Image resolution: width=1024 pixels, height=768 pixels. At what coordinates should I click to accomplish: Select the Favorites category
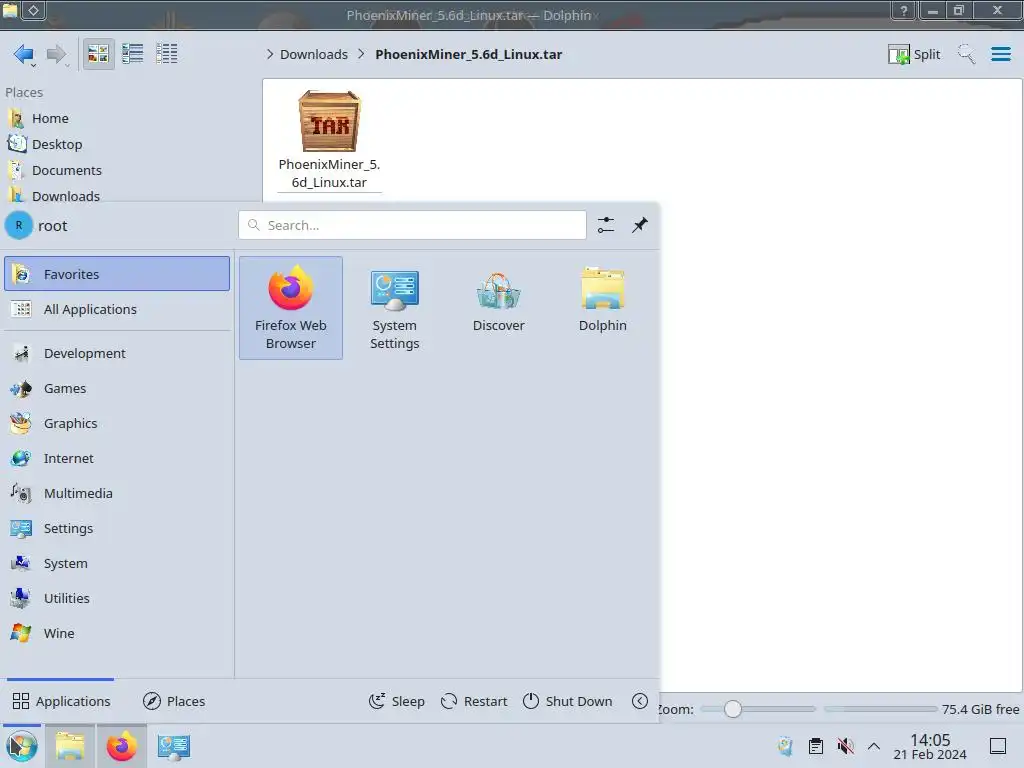coord(117,274)
